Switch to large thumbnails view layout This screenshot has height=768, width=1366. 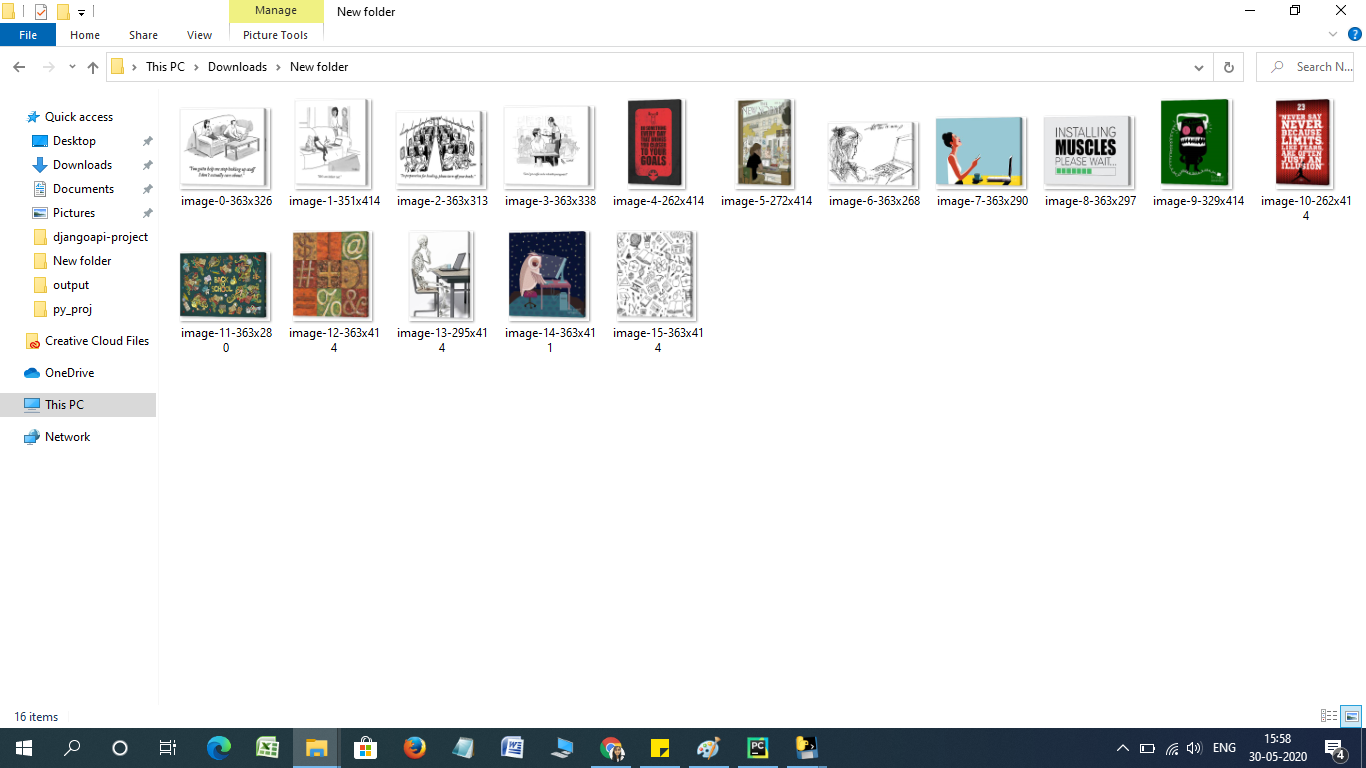[x=1351, y=716]
